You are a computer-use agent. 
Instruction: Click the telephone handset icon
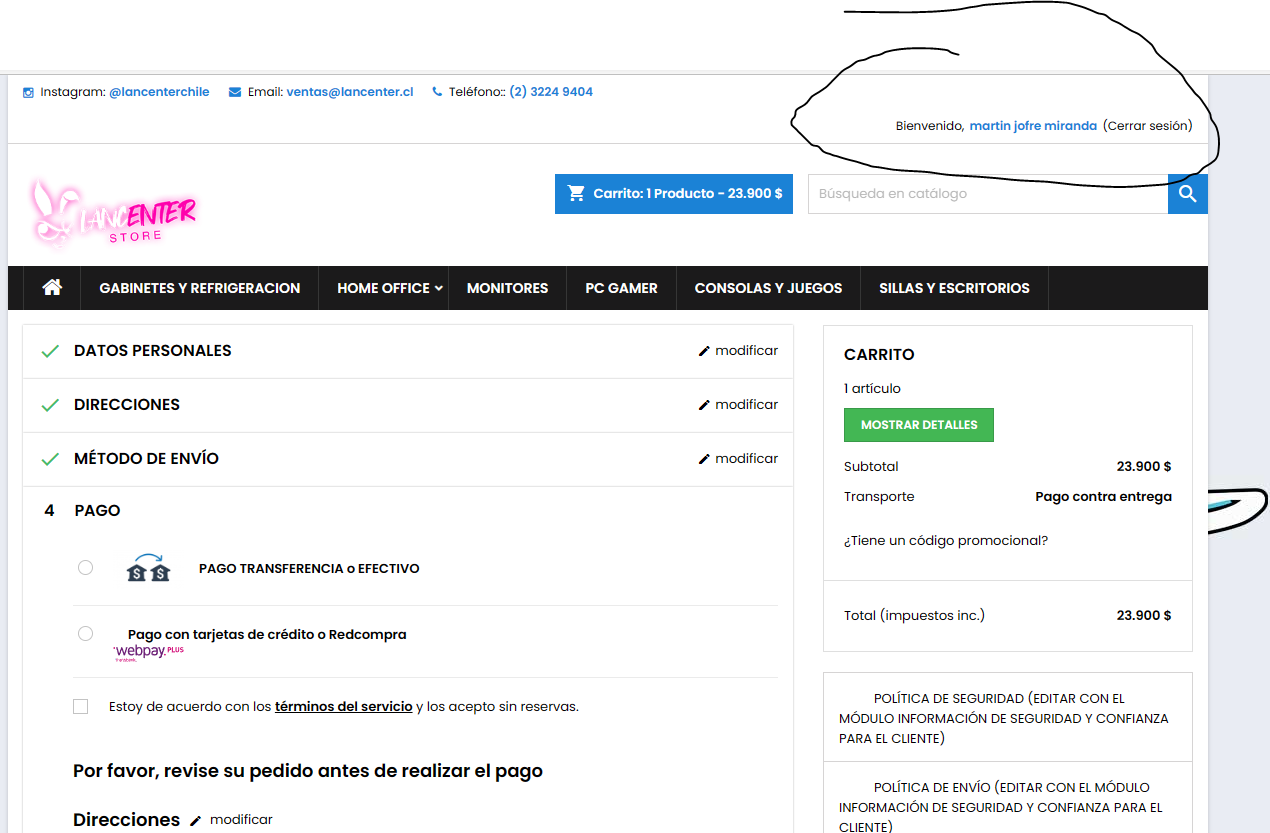tap(437, 92)
